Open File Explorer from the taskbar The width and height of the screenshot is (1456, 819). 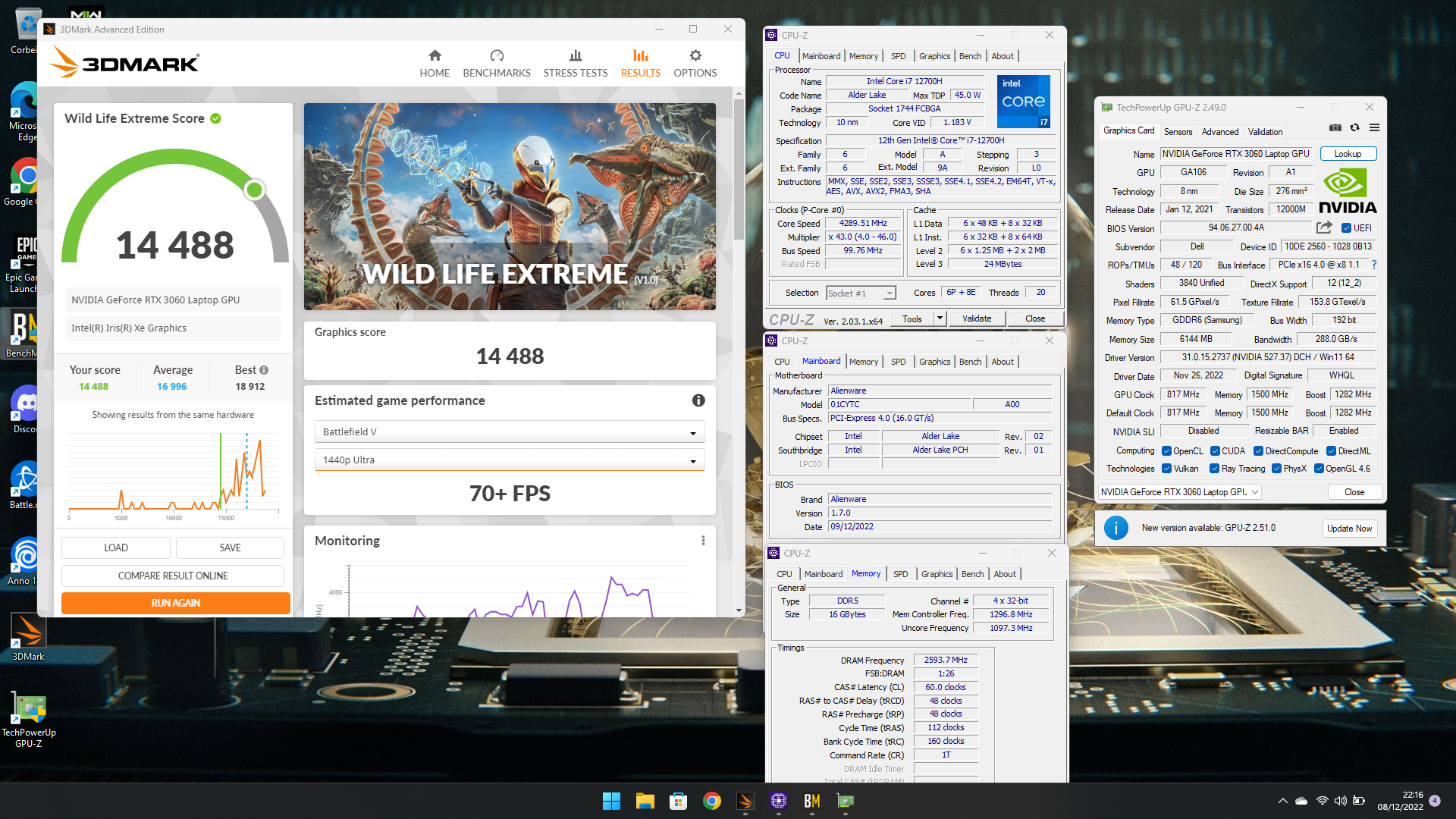(x=645, y=801)
